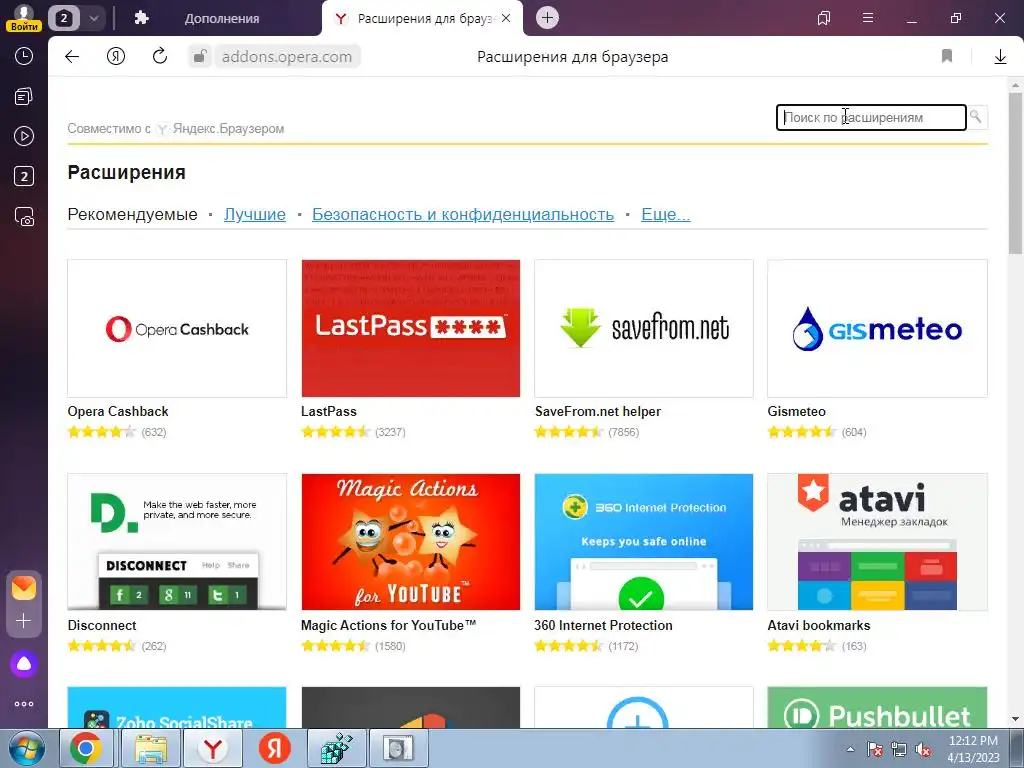The height and width of the screenshot is (768, 1024).
Task: Open sidebar more options (three dots)
Action: (24, 704)
